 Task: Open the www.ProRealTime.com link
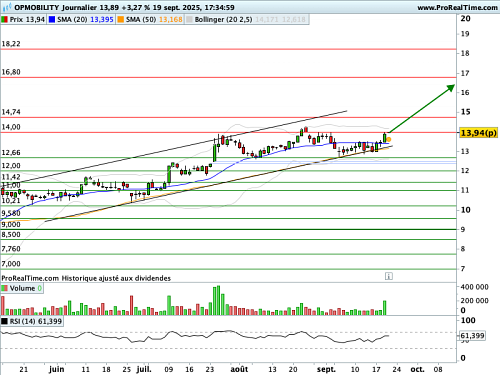[457, 7]
